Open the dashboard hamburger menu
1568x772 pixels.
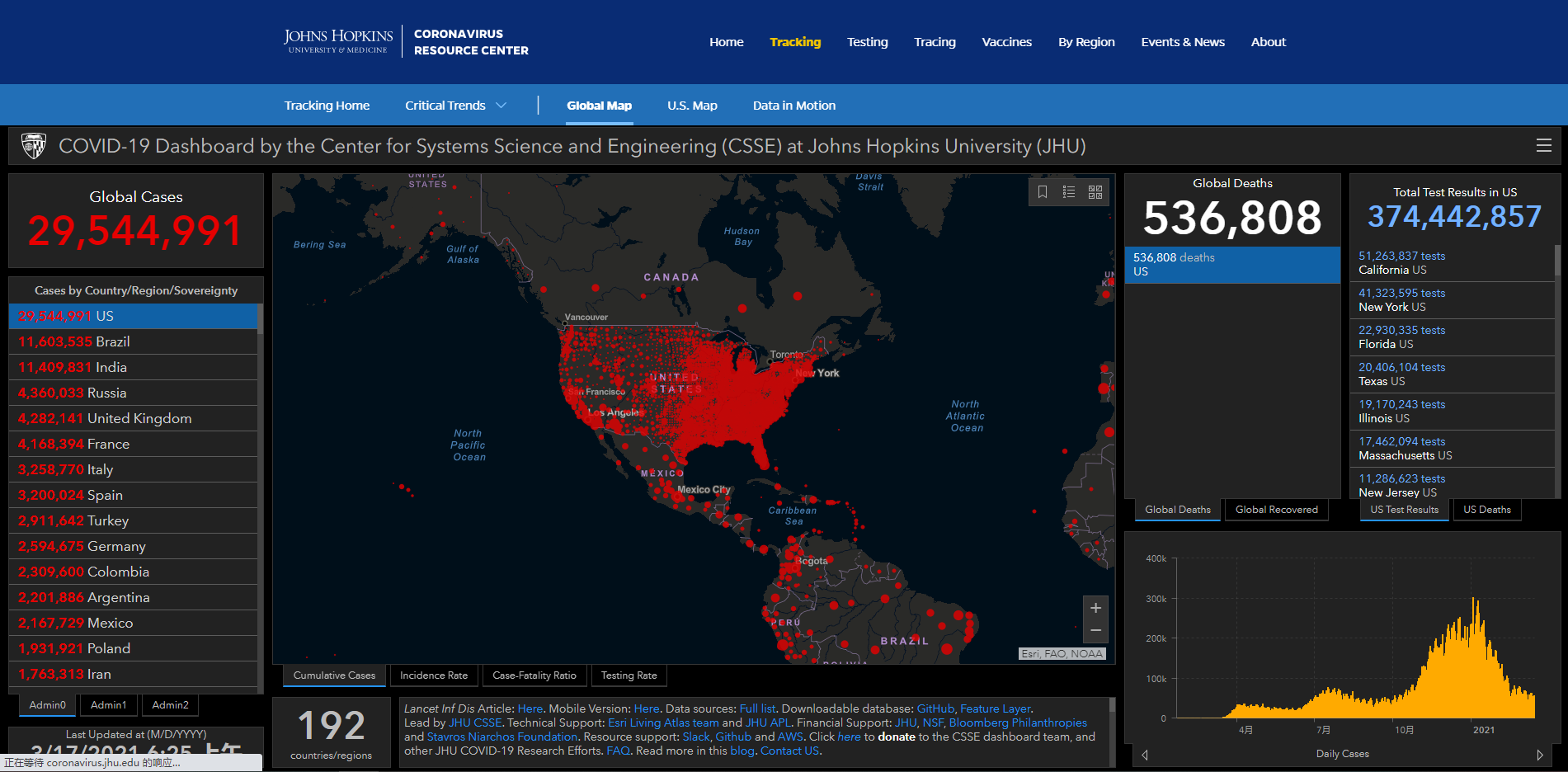tap(1543, 146)
